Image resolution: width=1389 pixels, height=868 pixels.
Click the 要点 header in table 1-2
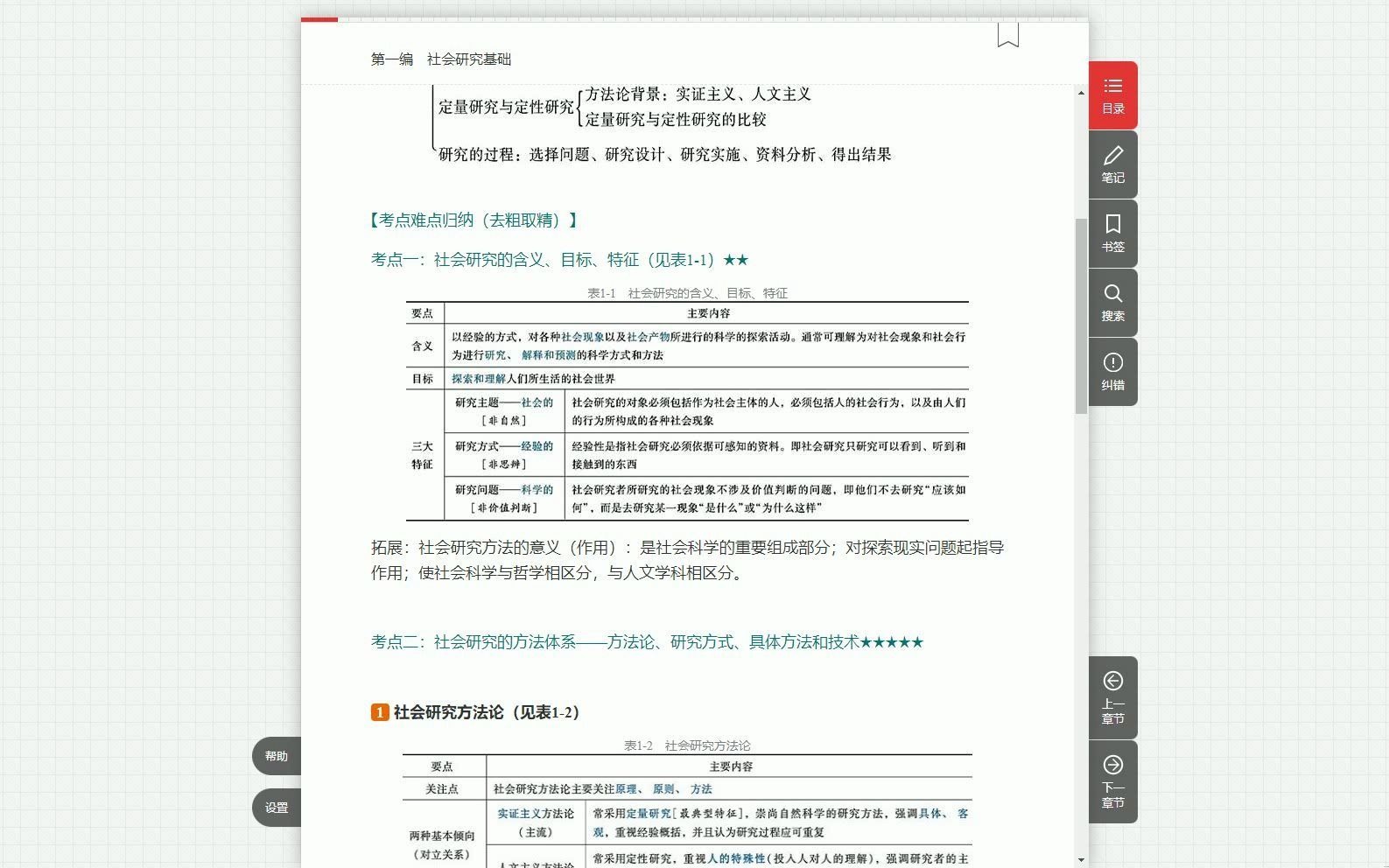442,766
